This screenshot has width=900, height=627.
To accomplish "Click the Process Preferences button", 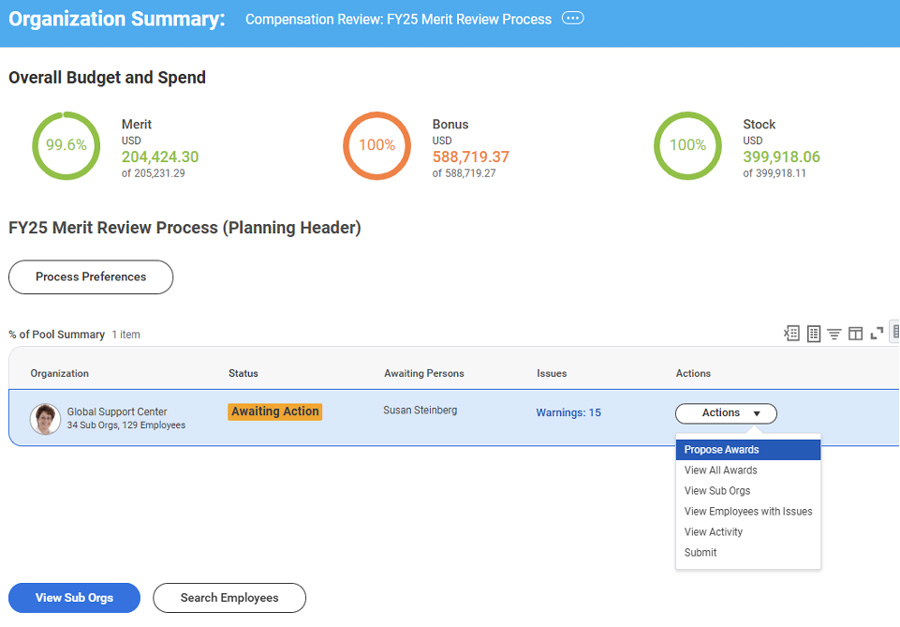I will point(91,277).
